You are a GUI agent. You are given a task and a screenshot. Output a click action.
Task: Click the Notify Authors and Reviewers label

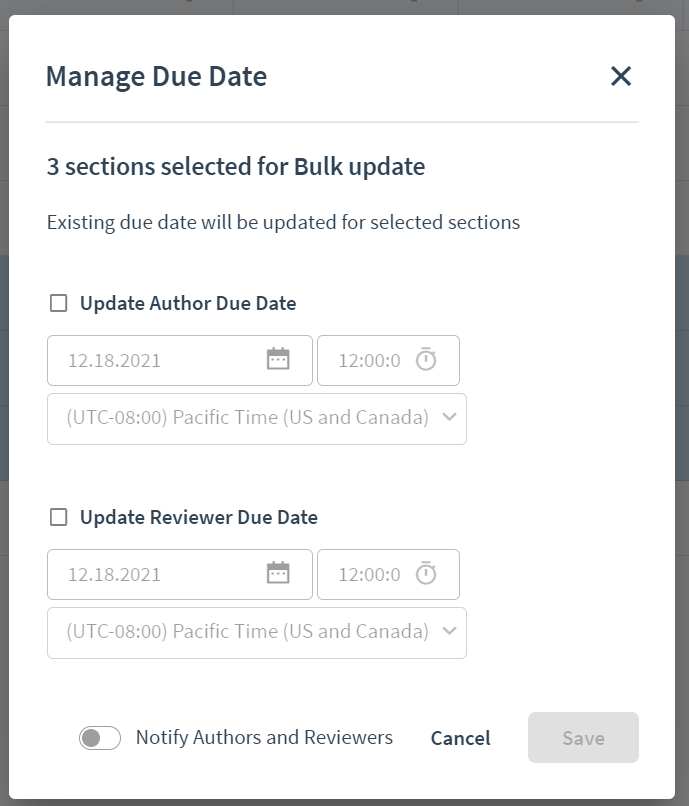pyautogui.click(x=264, y=738)
